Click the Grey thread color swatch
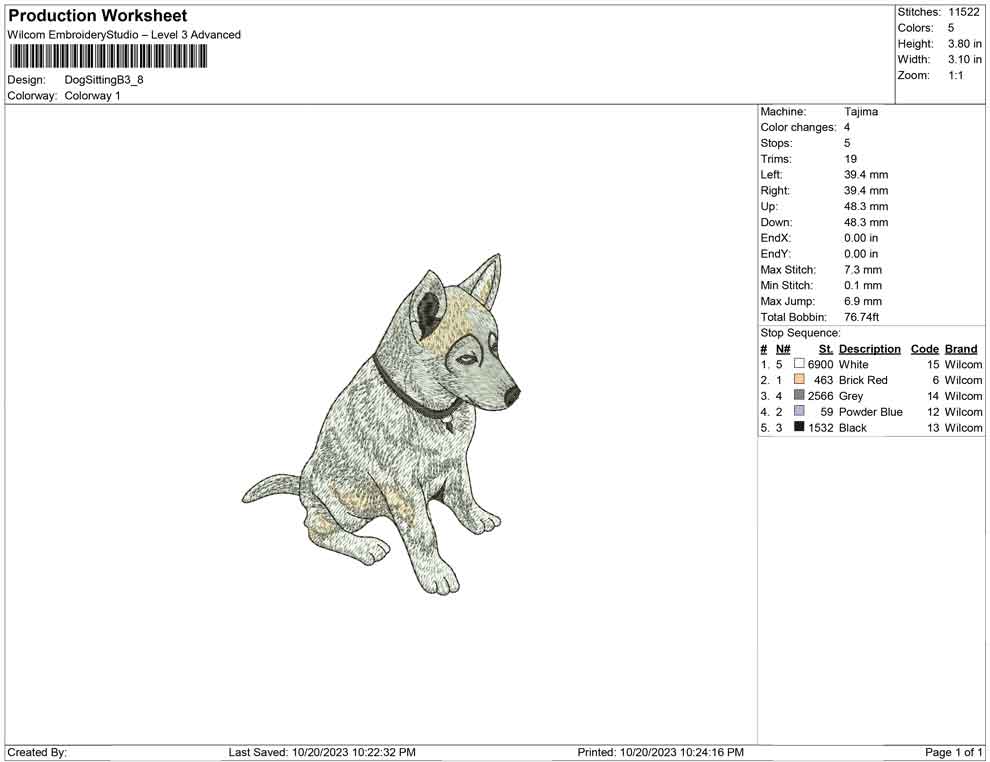 point(799,395)
